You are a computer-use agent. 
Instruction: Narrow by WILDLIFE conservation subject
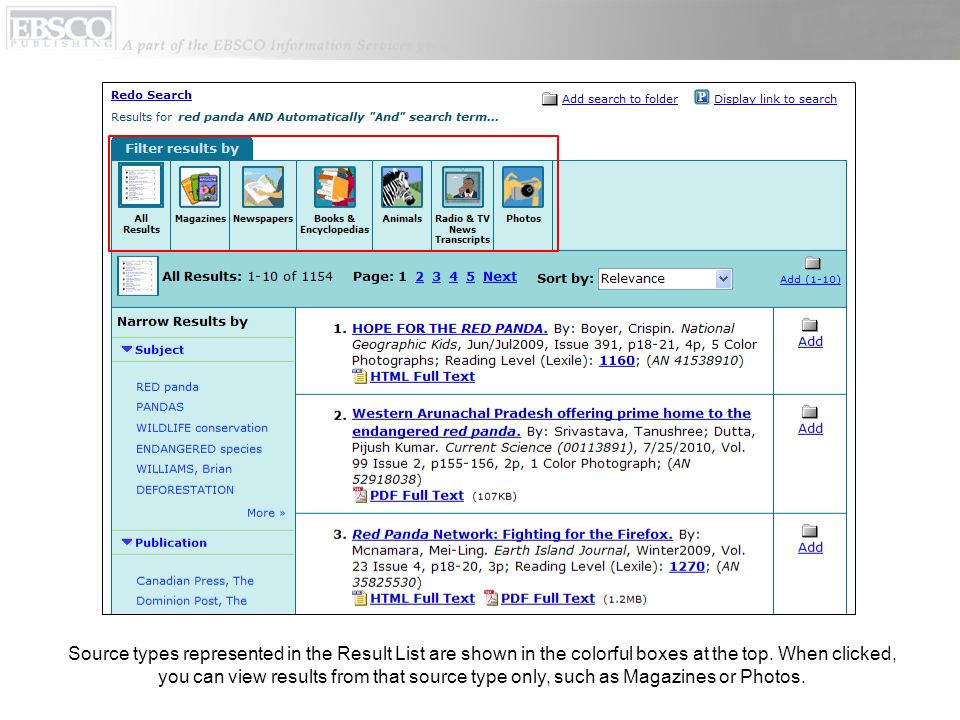(202, 428)
